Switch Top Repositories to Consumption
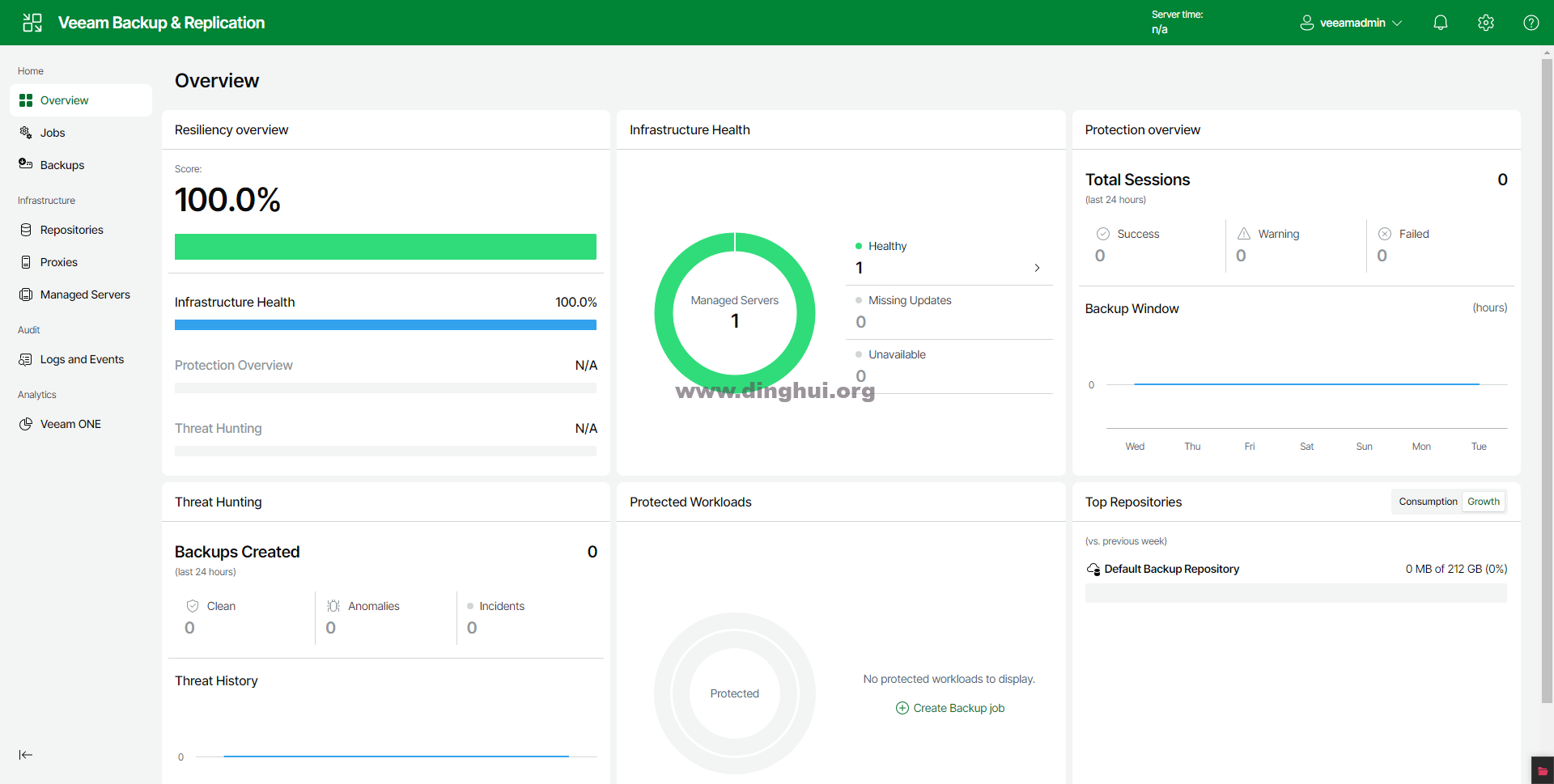This screenshot has width=1554, height=784. (1428, 502)
